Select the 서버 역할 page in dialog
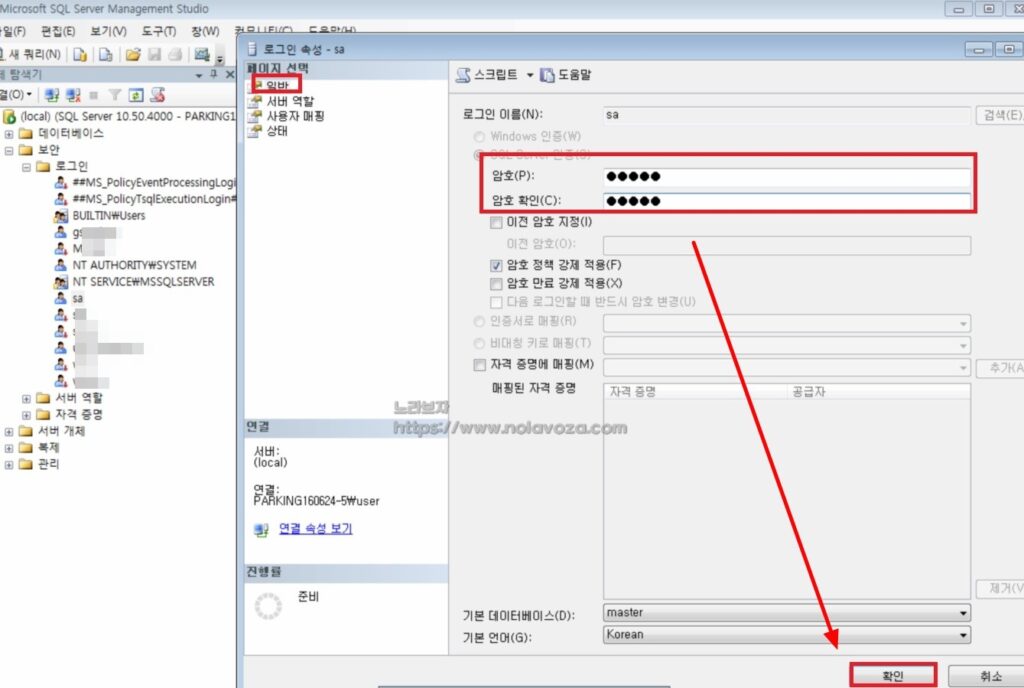1024x688 pixels. [291, 101]
